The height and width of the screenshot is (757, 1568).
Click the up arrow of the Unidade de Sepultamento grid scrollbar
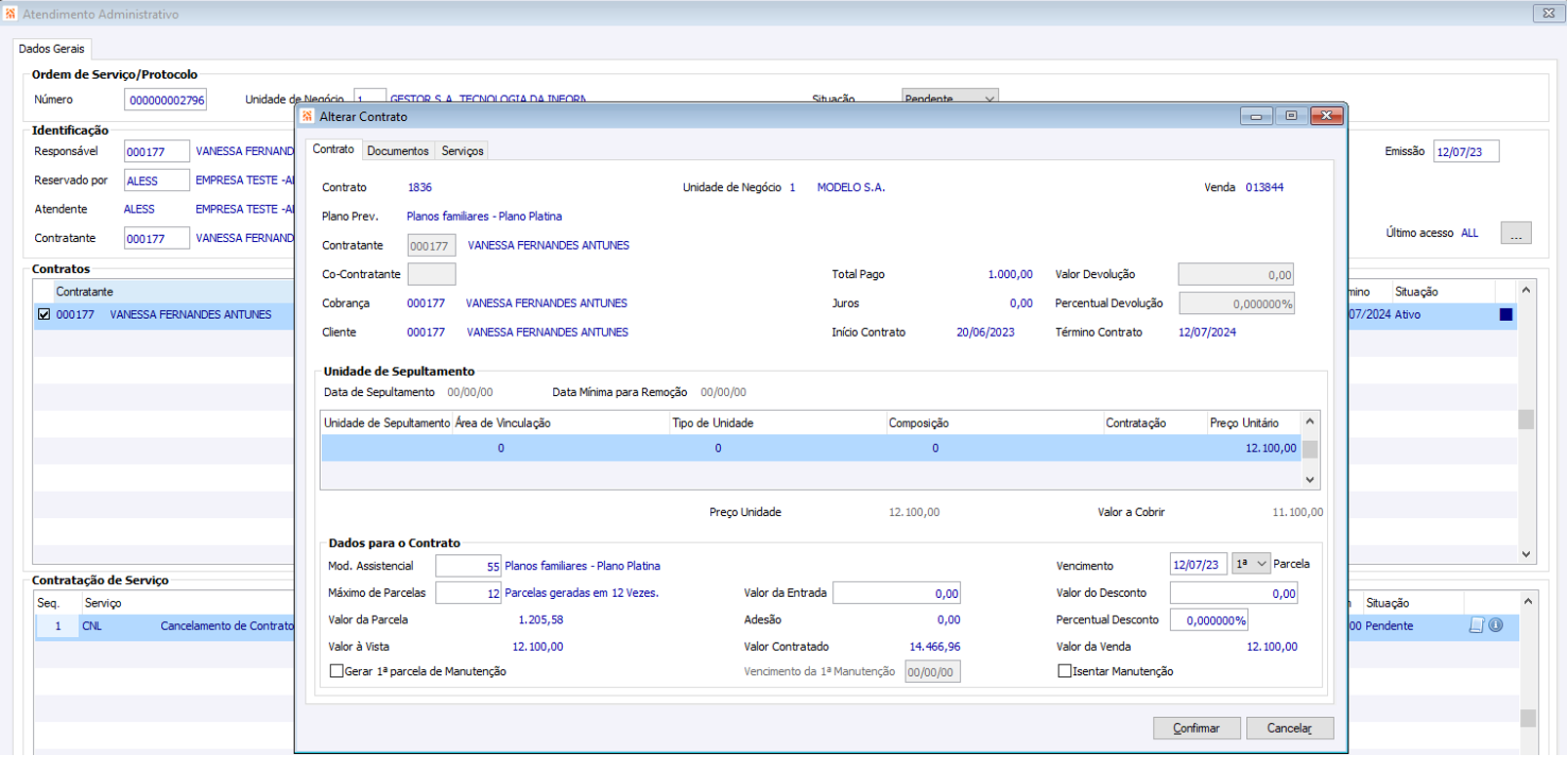(1310, 421)
